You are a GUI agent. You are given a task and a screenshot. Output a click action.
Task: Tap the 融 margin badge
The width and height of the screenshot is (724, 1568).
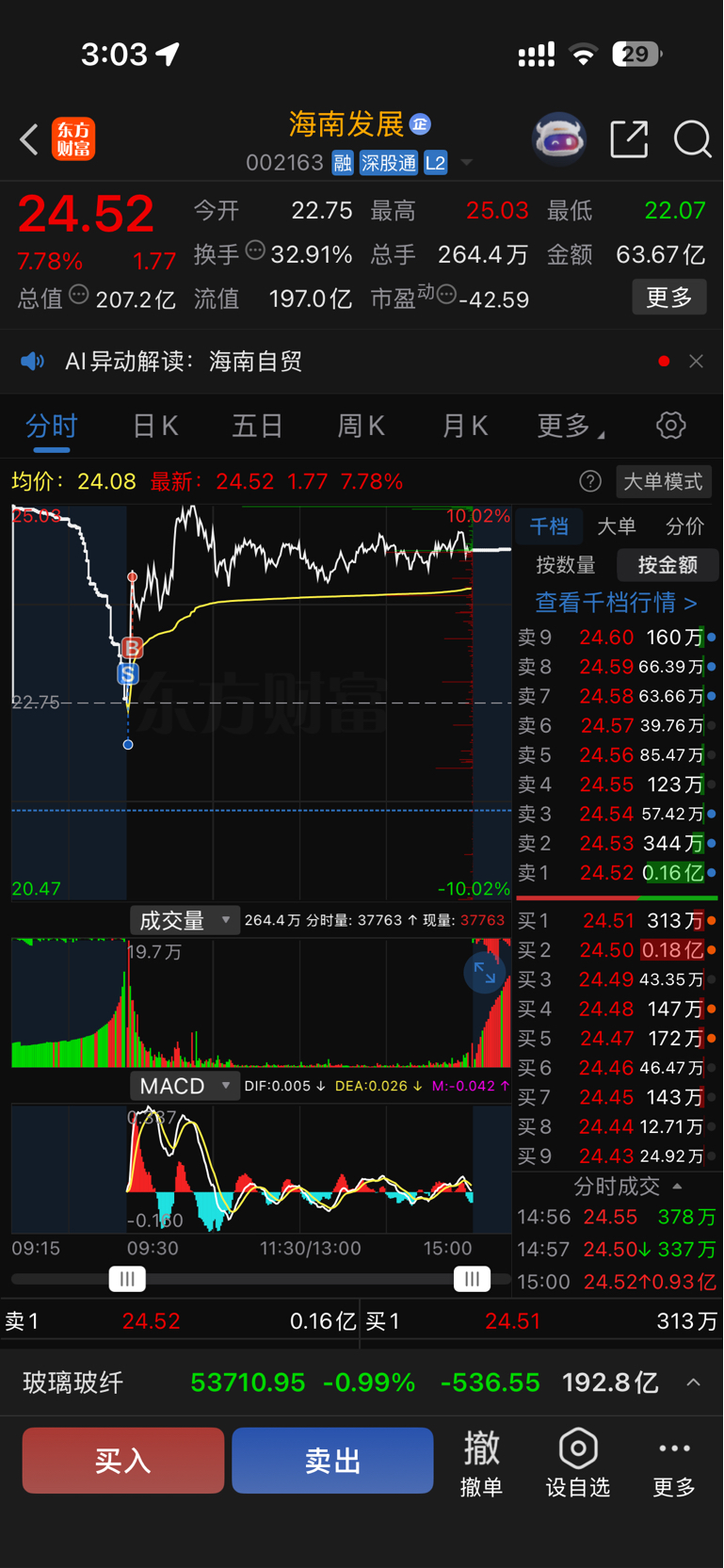(x=343, y=163)
